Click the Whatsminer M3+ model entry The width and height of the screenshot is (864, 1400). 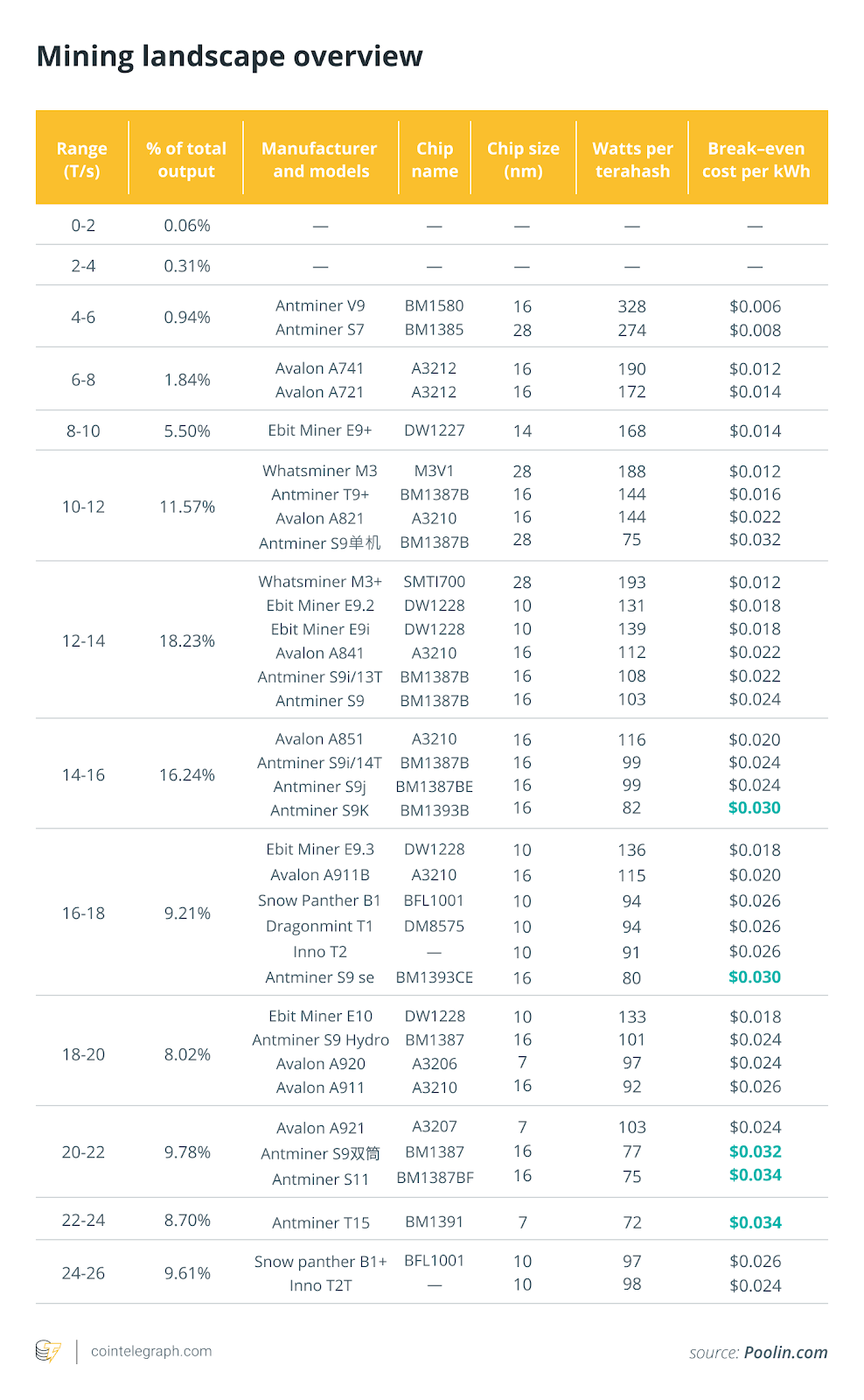(x=320, y=582)
